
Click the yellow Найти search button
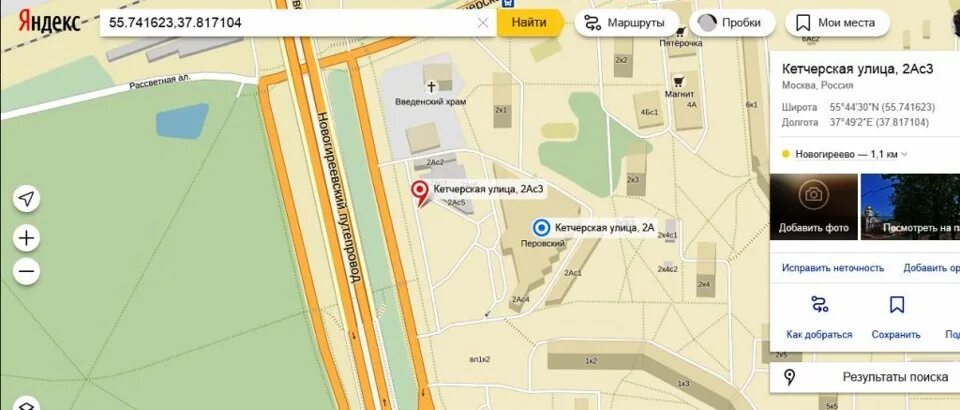click(x=529, y=23)
